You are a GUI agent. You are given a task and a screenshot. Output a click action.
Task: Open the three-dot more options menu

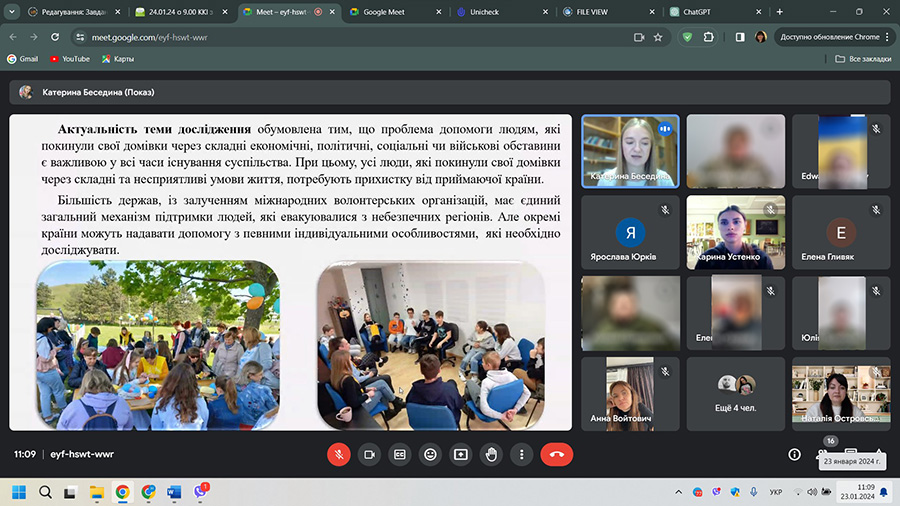click(x=521, y=454)
